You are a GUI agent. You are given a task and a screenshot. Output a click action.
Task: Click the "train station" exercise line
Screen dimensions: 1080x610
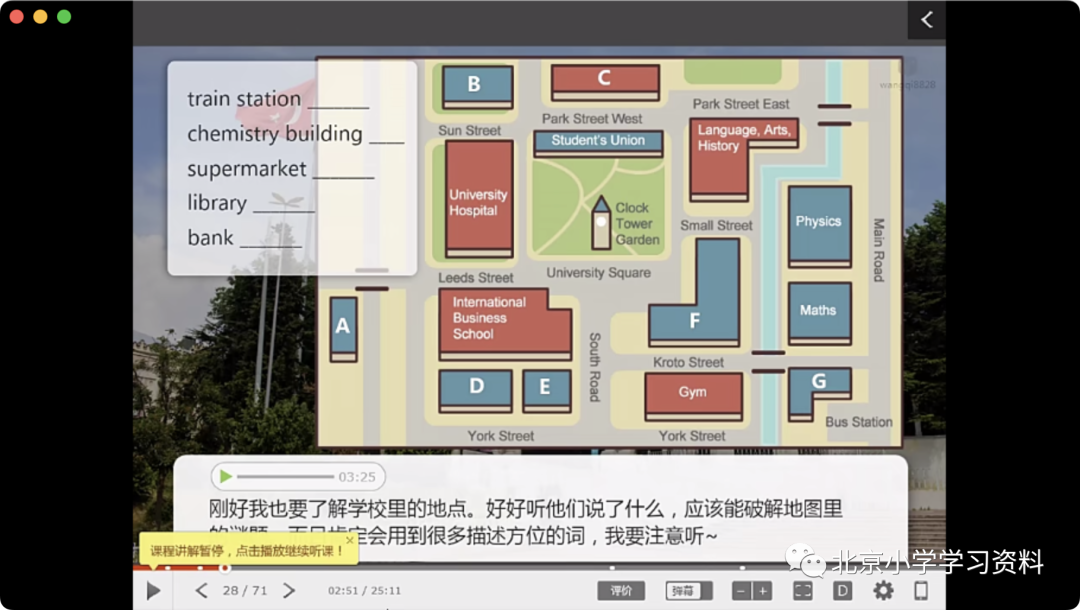(x=278, y=99)
